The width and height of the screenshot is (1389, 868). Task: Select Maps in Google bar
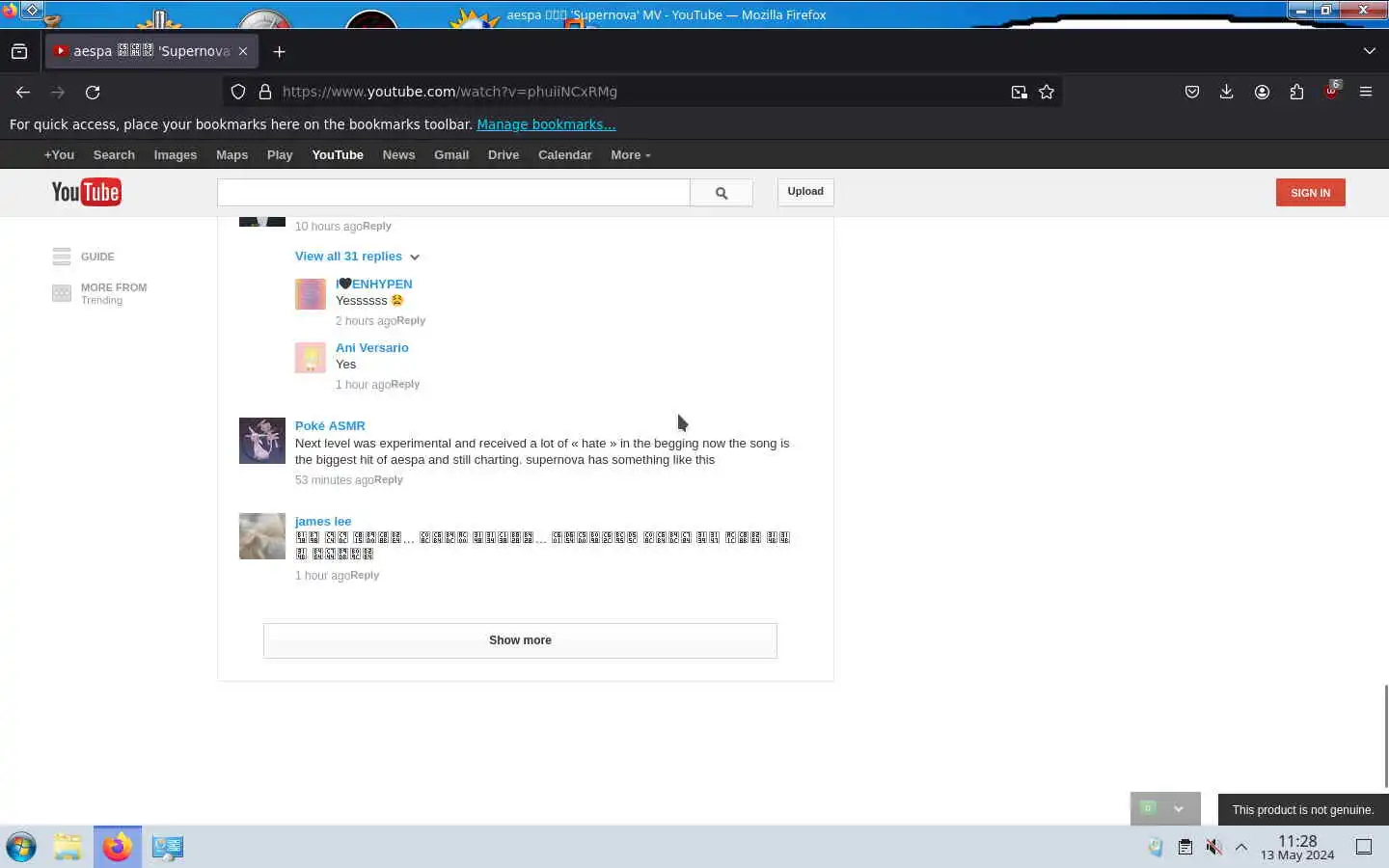[x=231, y=154]
